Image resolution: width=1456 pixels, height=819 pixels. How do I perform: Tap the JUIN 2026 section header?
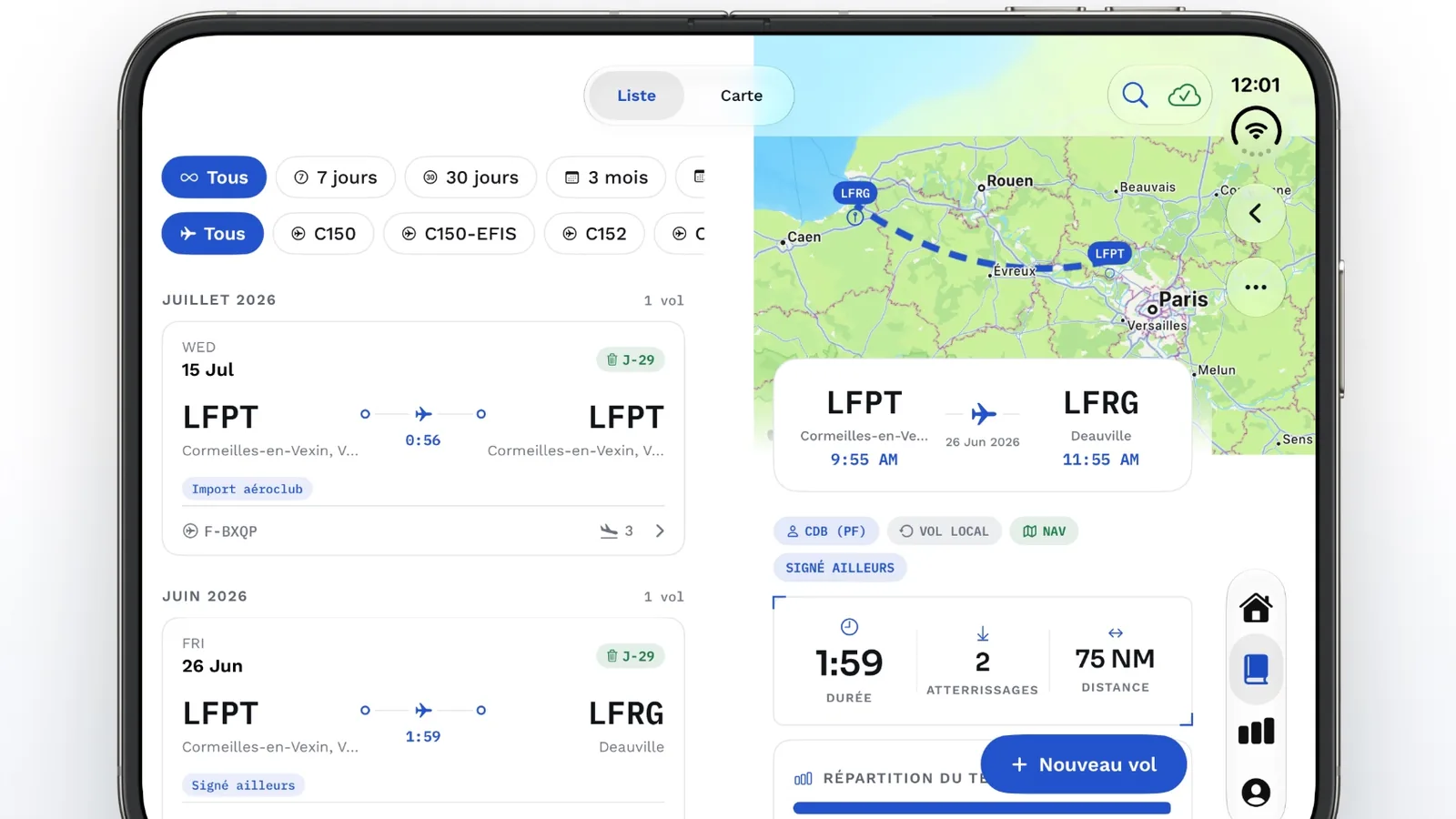pos(205,596)
